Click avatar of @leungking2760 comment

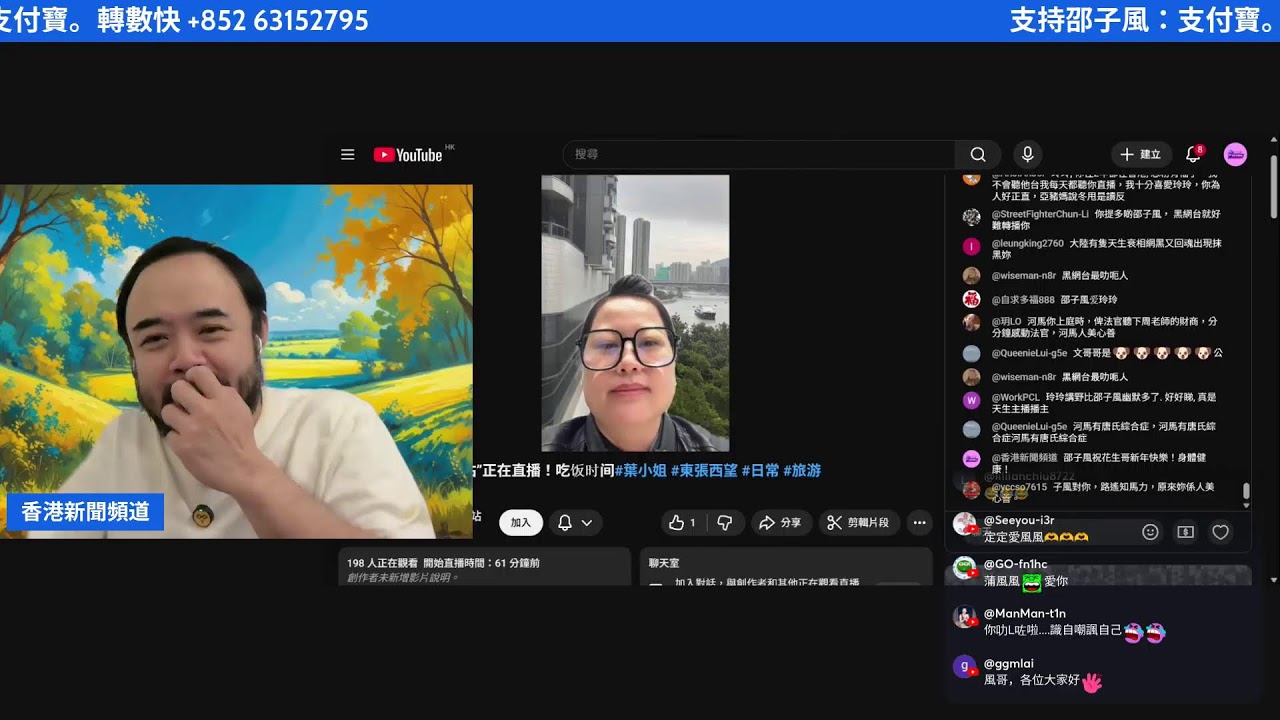click(x=971, y=246)
